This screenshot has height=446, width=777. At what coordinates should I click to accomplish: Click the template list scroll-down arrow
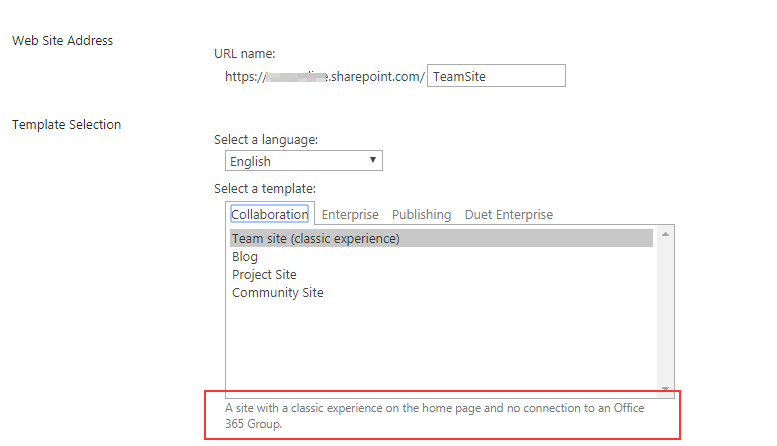pos(666,389)
